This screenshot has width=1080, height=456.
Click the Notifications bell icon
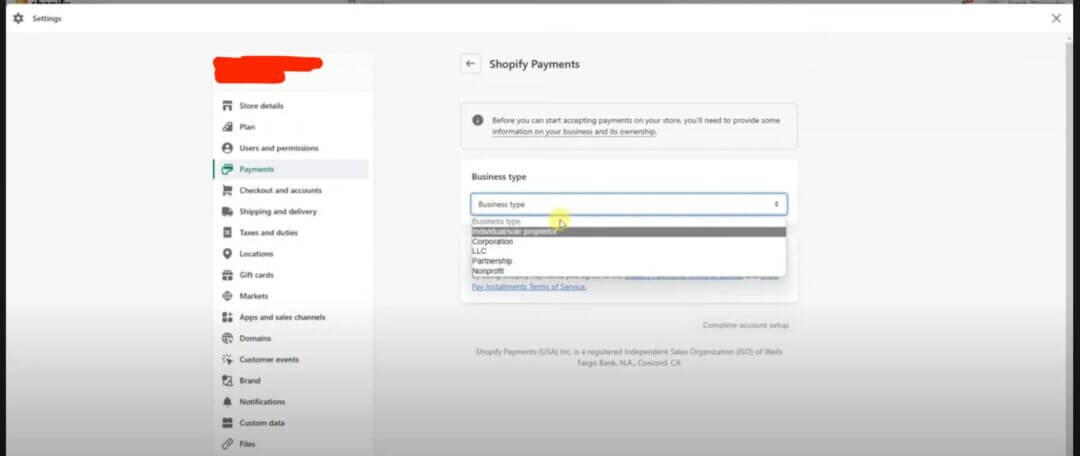pos(227,402)
